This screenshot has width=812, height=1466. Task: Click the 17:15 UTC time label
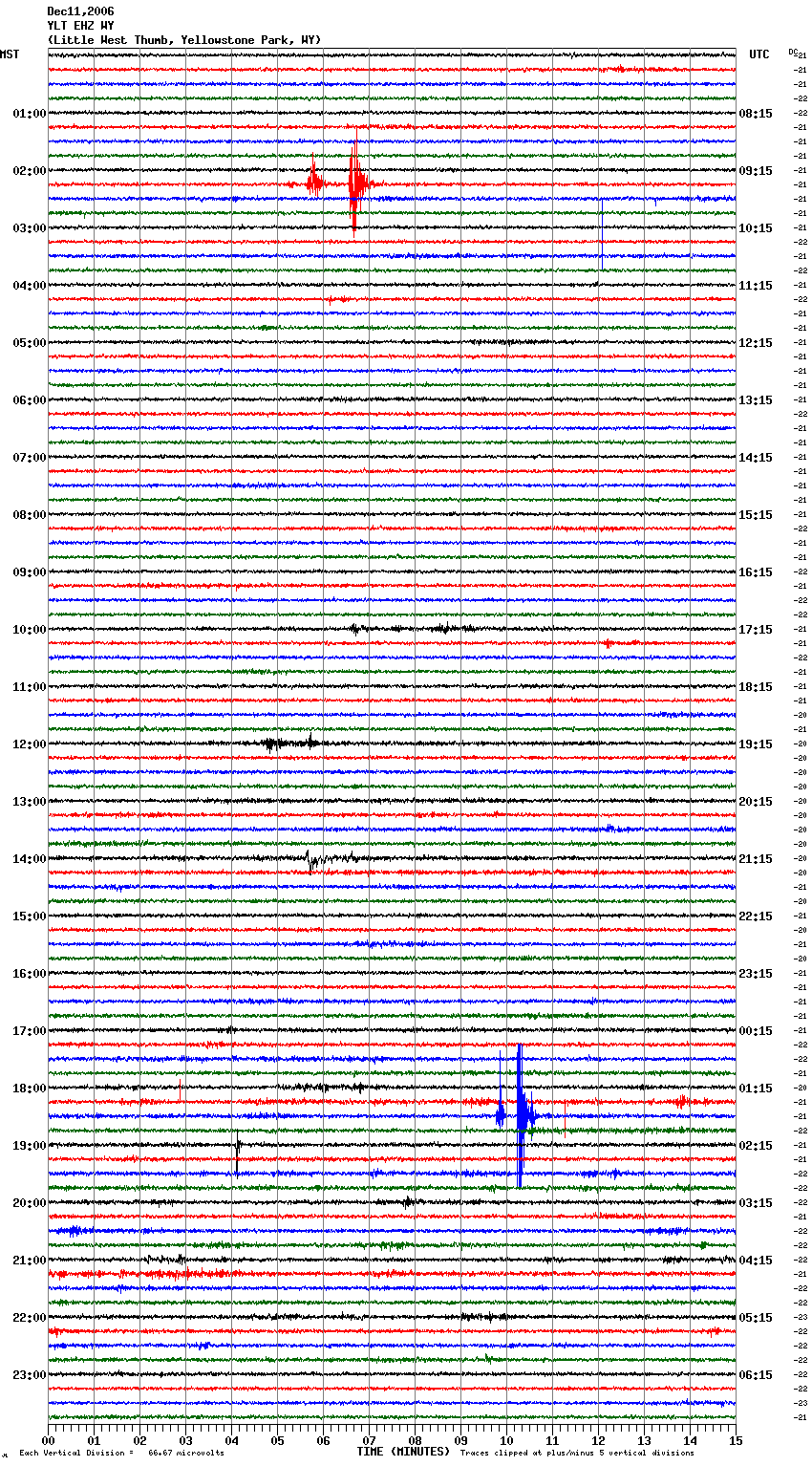pos(756,630)
